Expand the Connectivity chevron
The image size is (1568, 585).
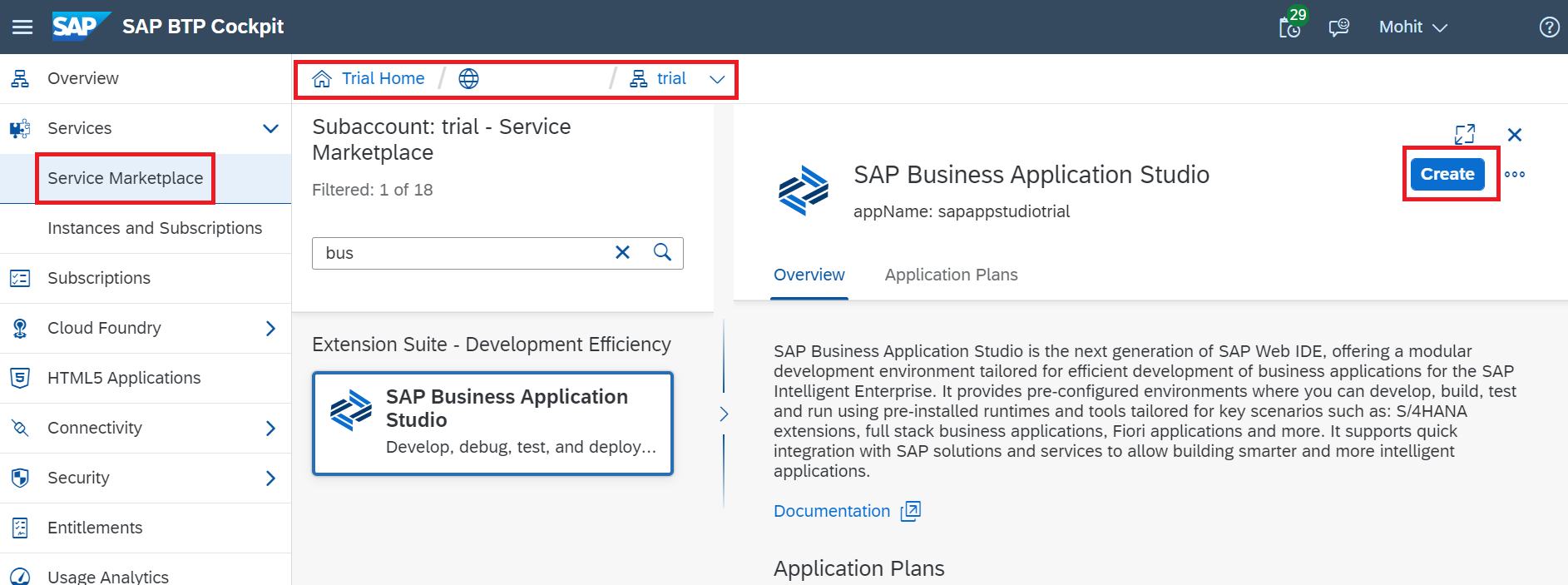click(270, 428)
